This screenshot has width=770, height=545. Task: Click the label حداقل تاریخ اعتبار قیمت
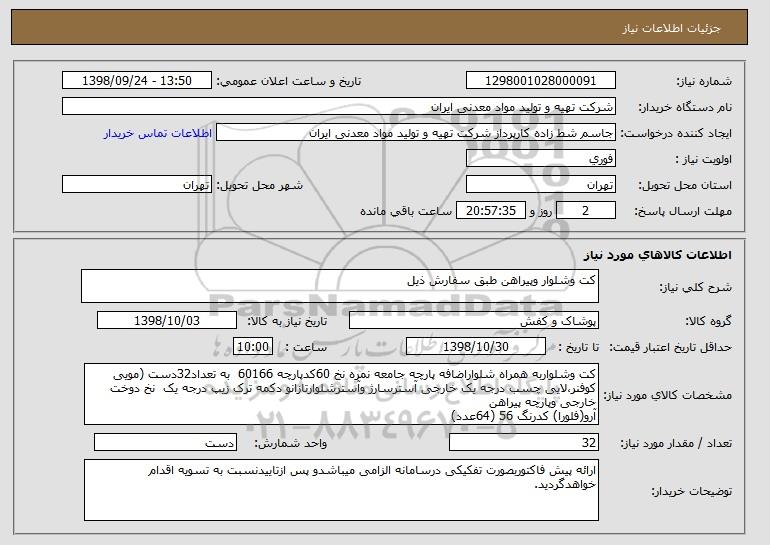(x=671, y=347)
